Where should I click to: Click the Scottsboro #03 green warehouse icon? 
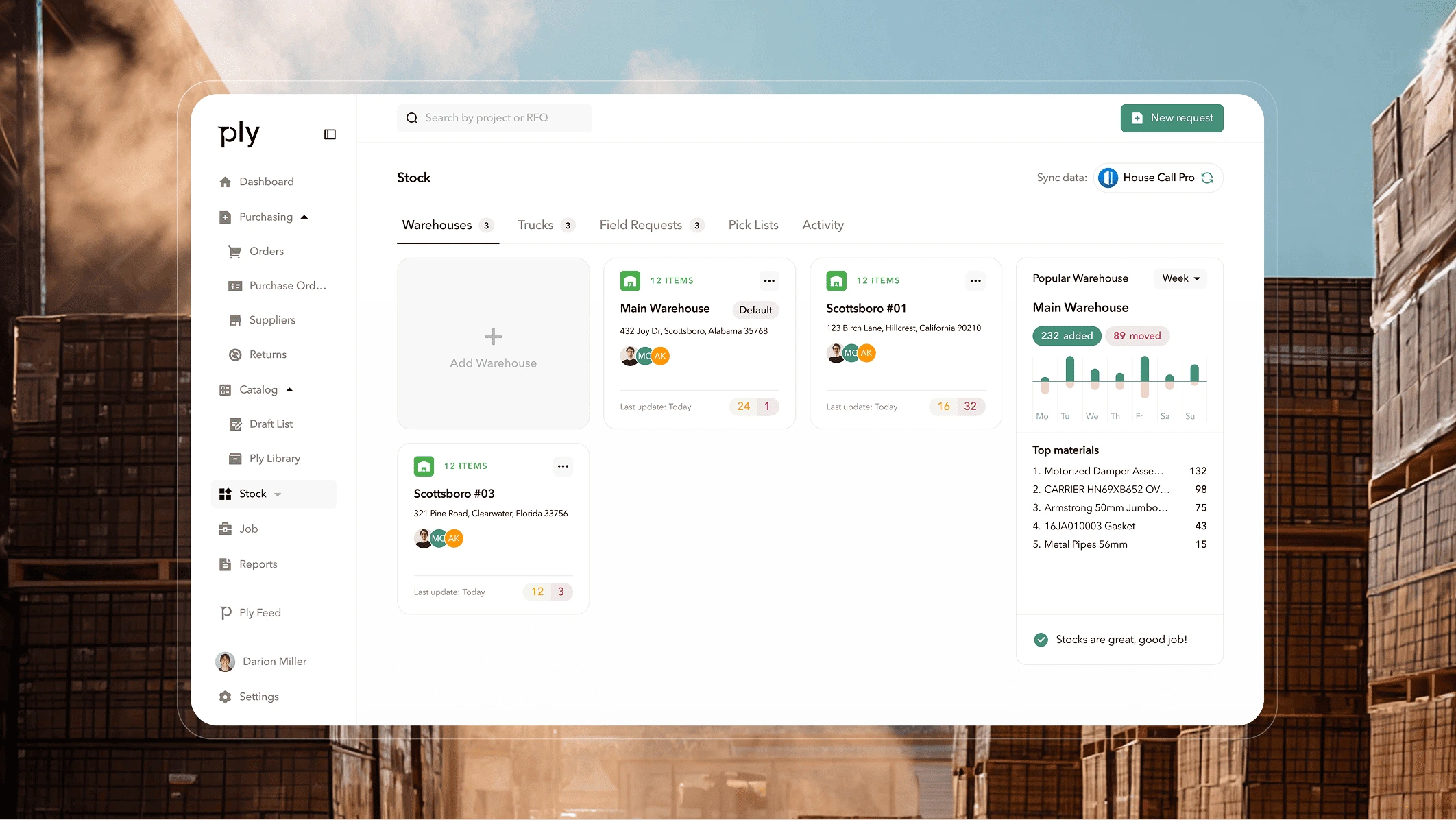tap(424, 466)
